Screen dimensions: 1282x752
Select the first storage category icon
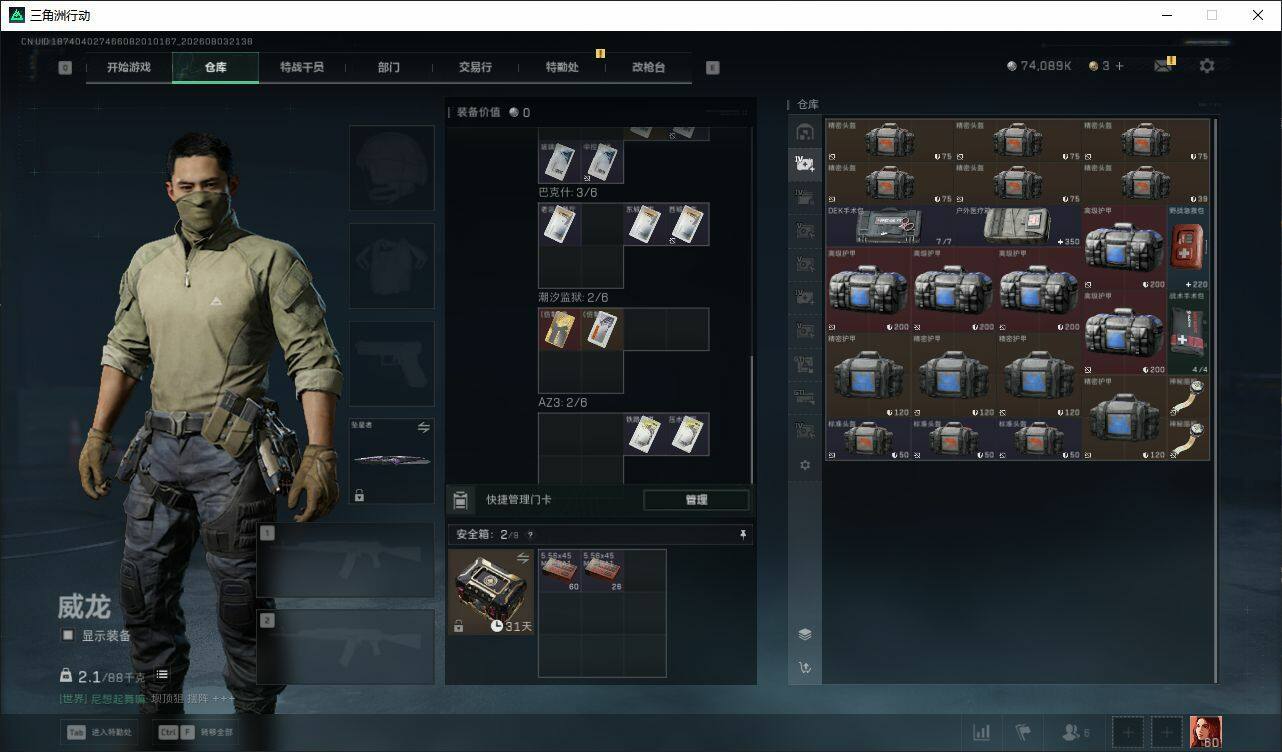click(805, 132)
